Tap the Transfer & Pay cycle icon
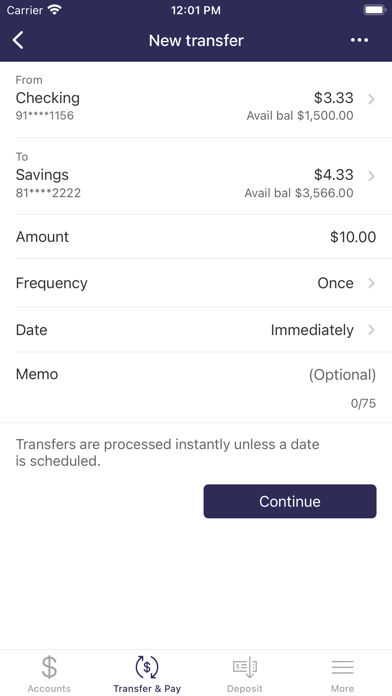Viewport: 392px width, 696px height. click(147, 667)
